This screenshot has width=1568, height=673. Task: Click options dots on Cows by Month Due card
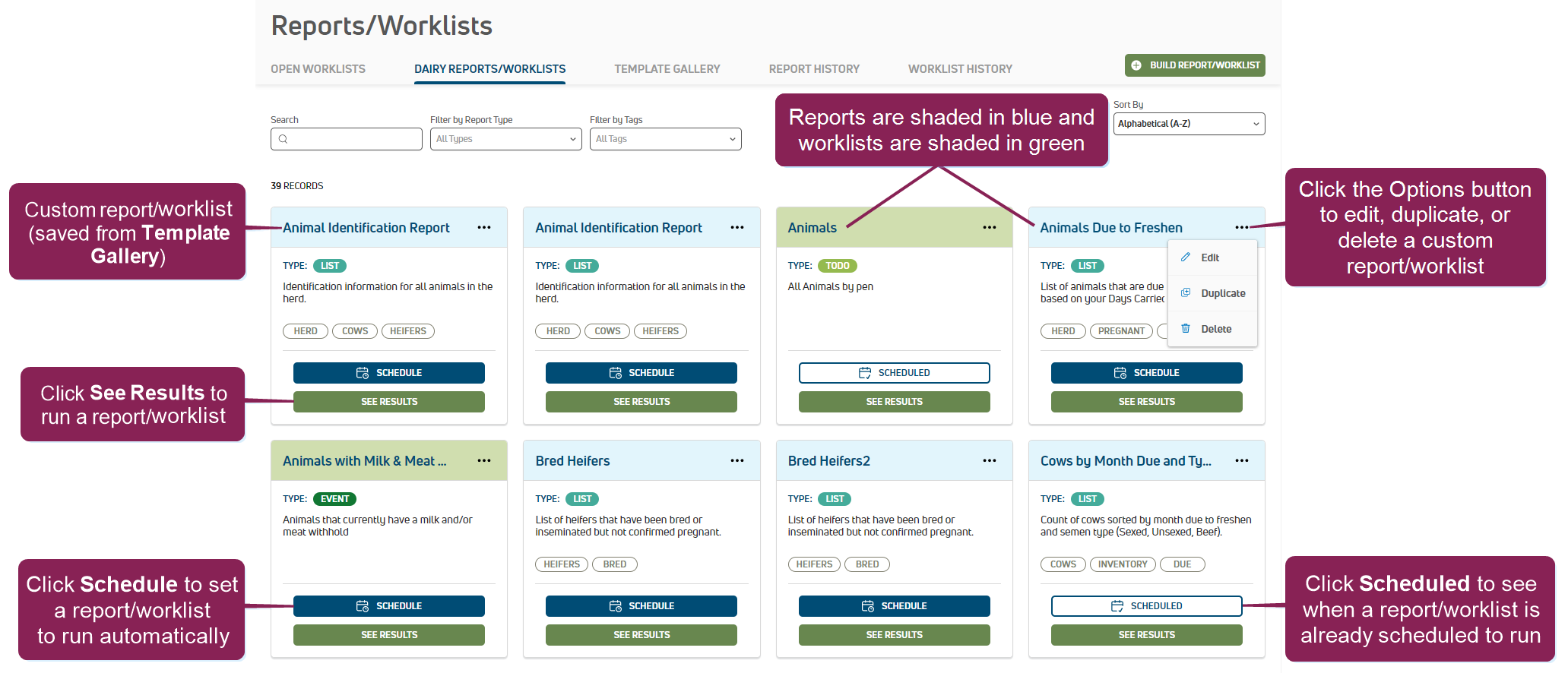click(x=1241, y=461)
